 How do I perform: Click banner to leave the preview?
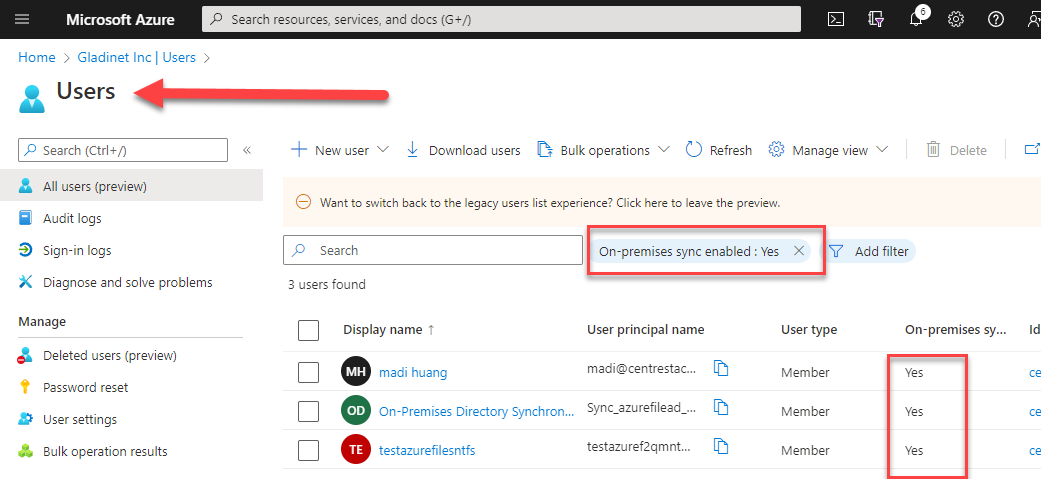pyautogui.click(x=550, y=203)
